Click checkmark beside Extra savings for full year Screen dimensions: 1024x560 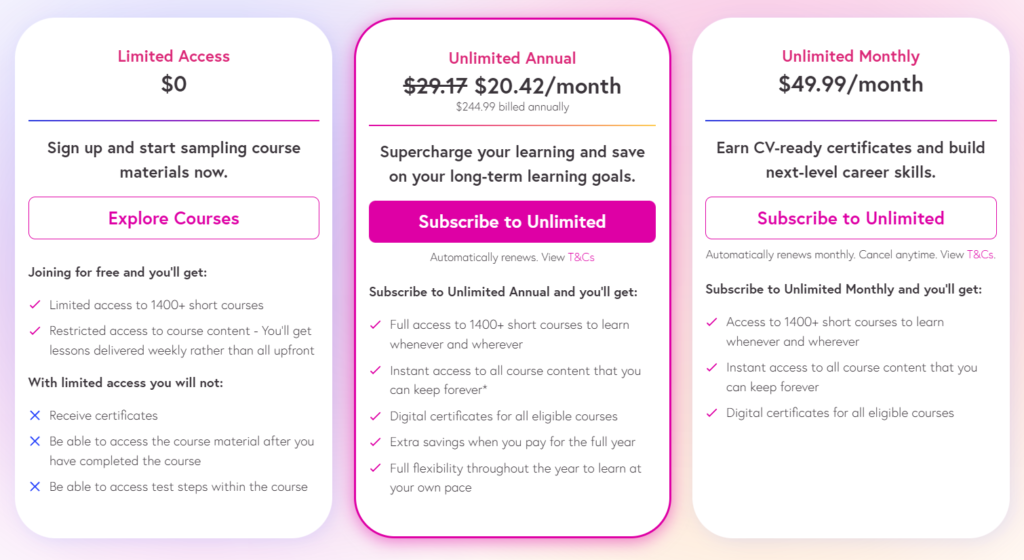click(x=376, y=442)
